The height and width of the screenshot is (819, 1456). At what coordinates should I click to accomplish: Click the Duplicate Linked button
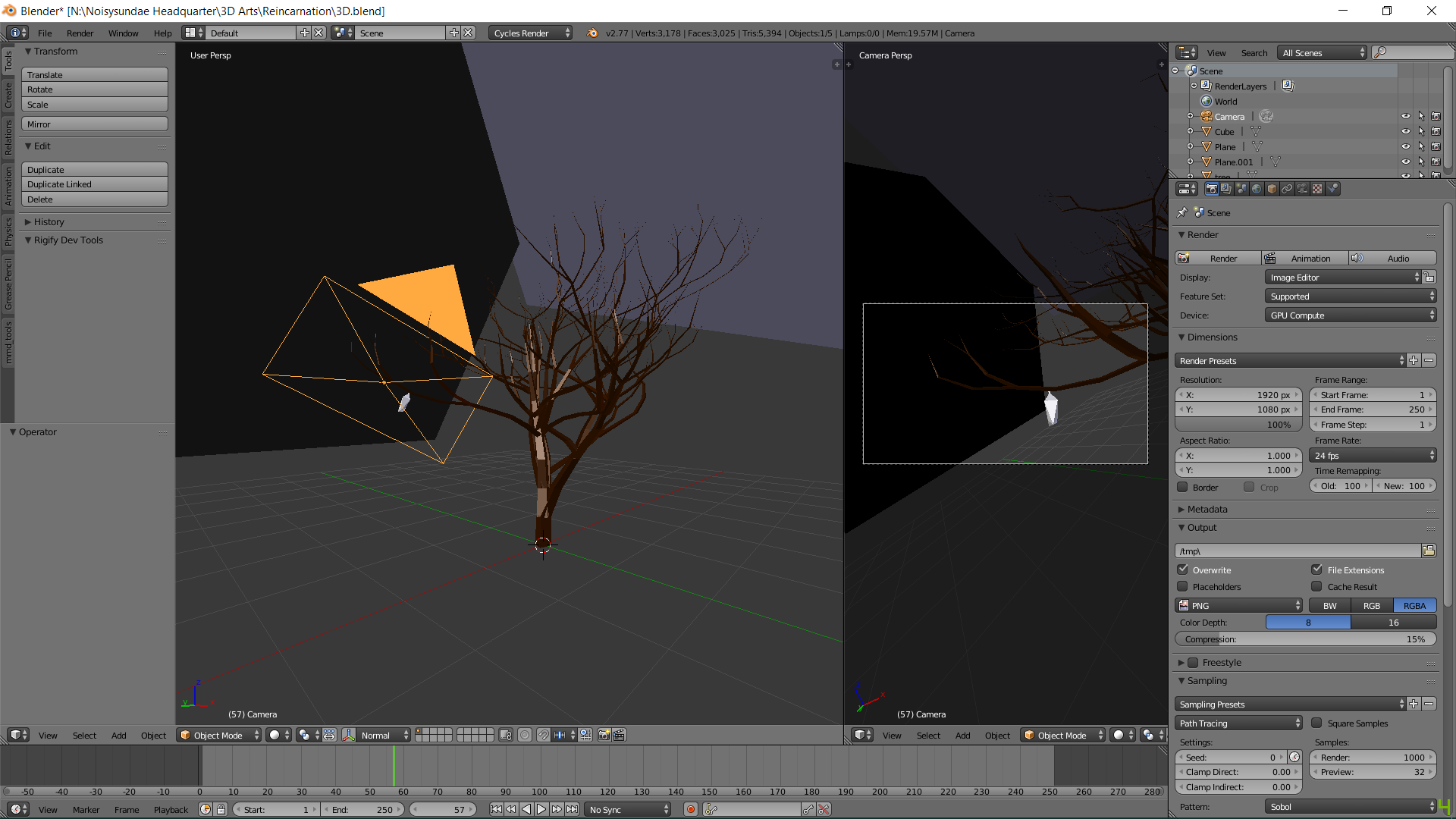point(95,184)
